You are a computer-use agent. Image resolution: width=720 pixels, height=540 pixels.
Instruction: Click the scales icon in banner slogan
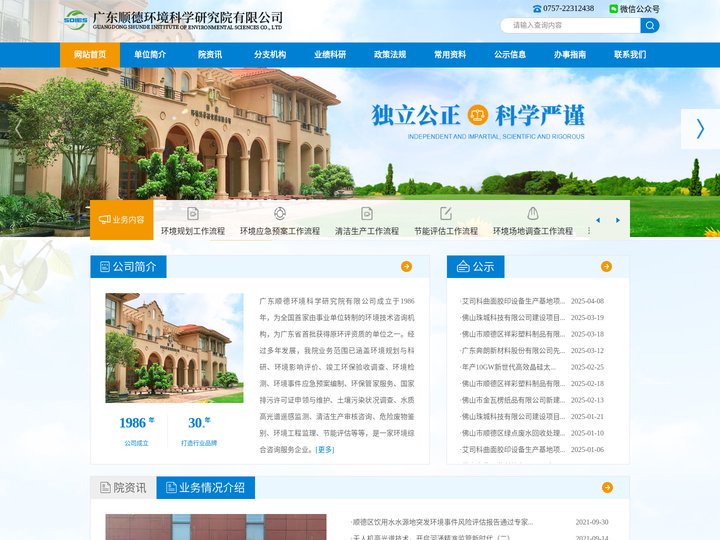478,115
